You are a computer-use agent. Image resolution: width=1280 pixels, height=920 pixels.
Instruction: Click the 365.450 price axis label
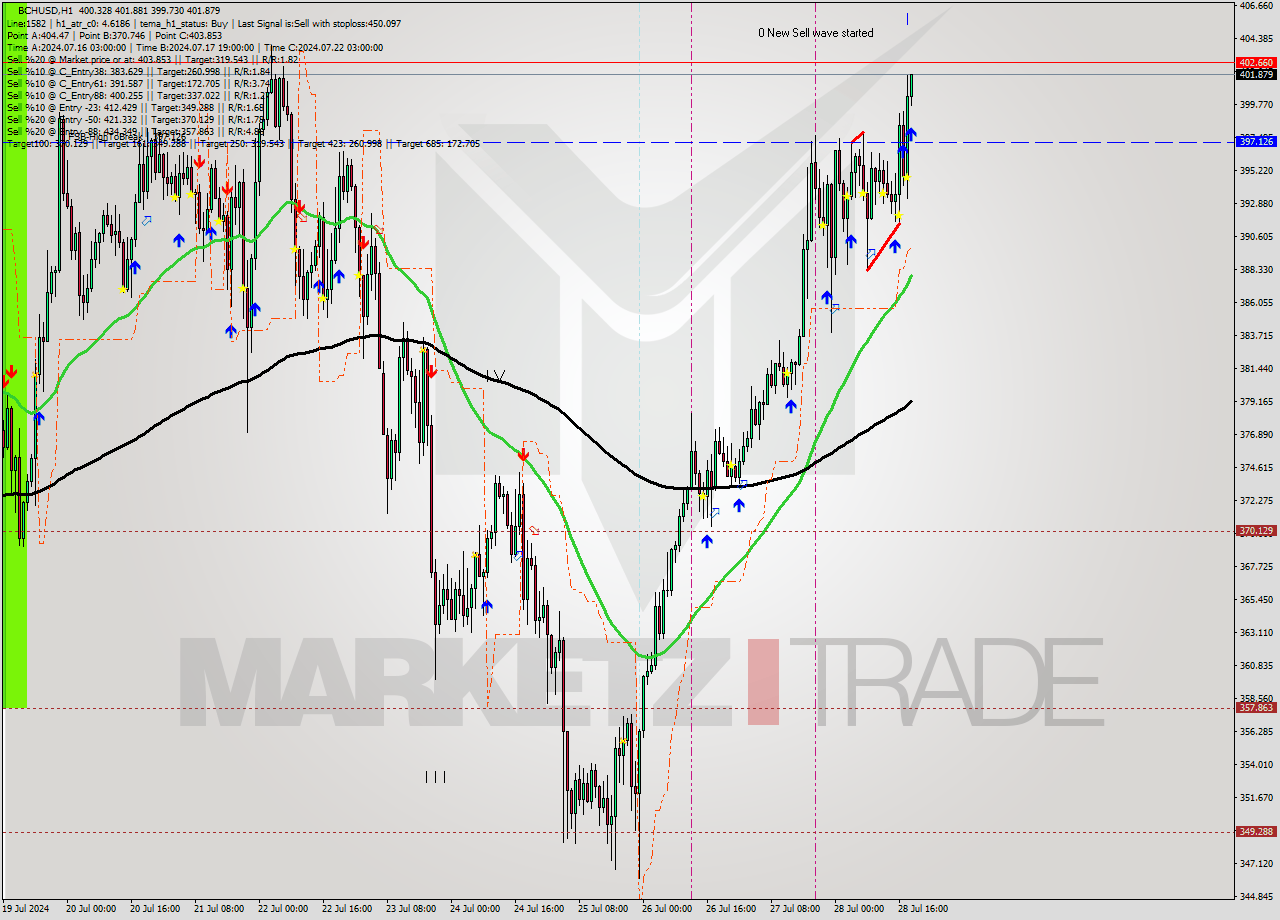pyautogui.click(x=1256, y=600)
